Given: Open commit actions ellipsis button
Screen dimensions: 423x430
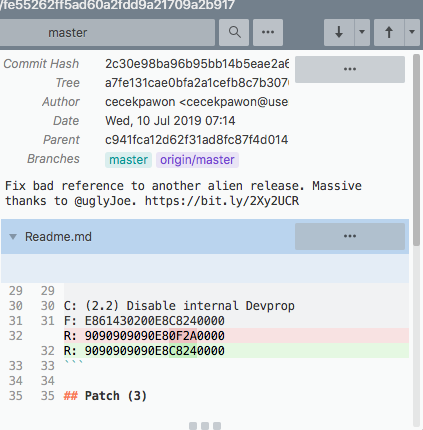Looking at the screenshot, I should (x=350, y=69).
